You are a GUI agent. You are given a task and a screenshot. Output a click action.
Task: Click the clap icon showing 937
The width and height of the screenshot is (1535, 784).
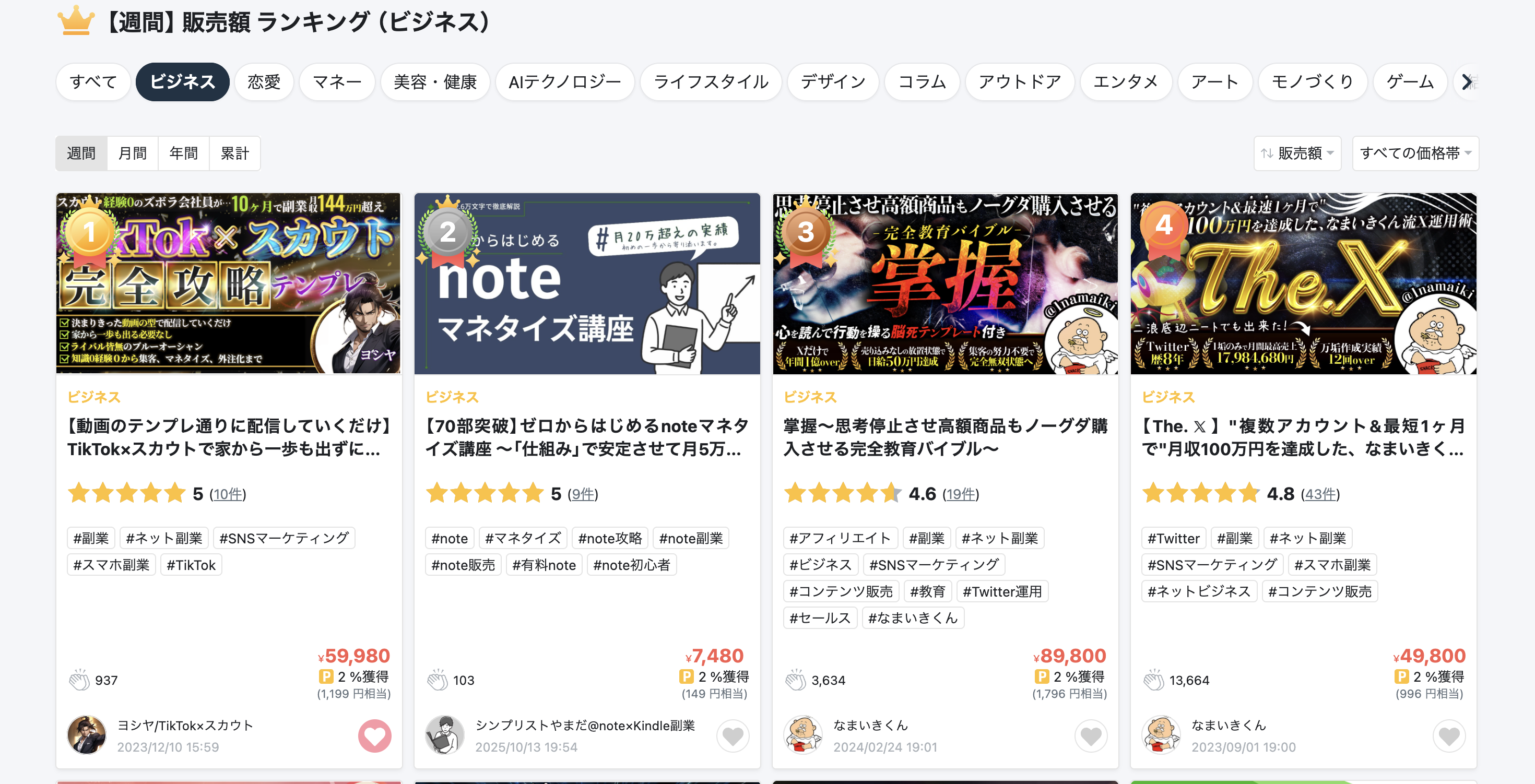tap(79, 680)
